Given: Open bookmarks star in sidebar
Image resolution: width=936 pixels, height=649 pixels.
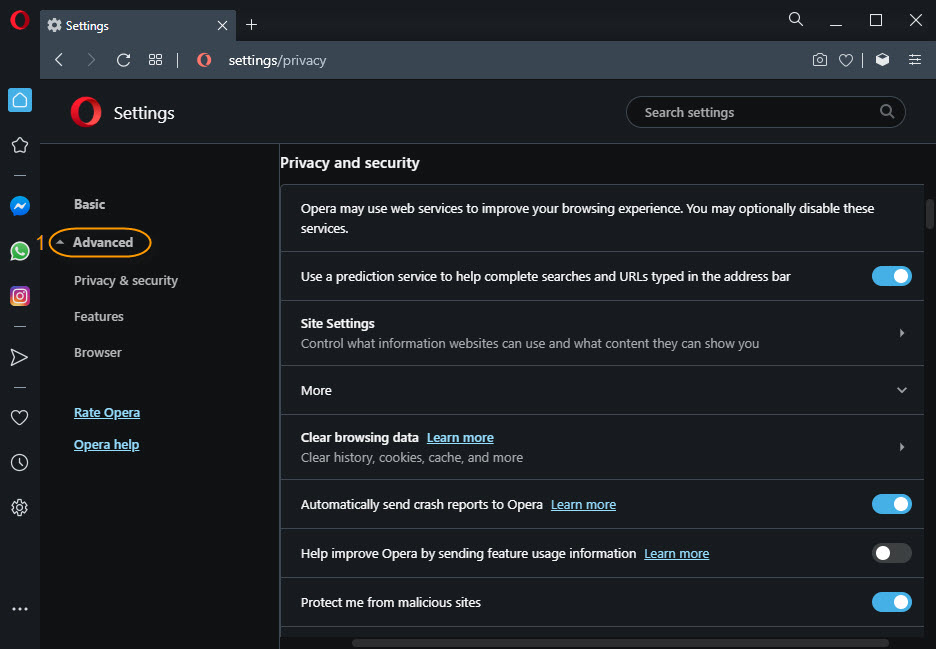Looking at the screenshot, I should coord(20,145).
